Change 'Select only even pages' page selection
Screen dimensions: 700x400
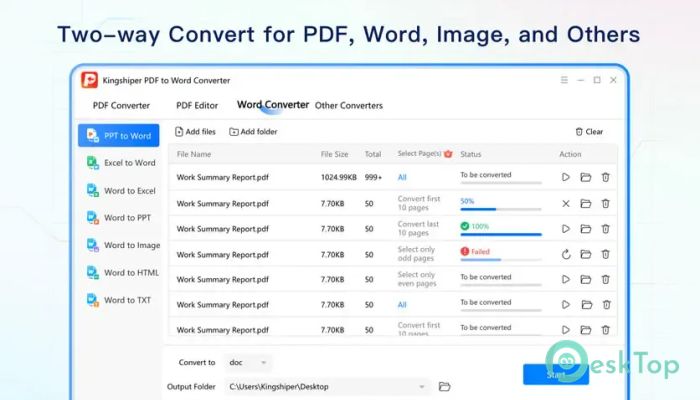(417, 279)
